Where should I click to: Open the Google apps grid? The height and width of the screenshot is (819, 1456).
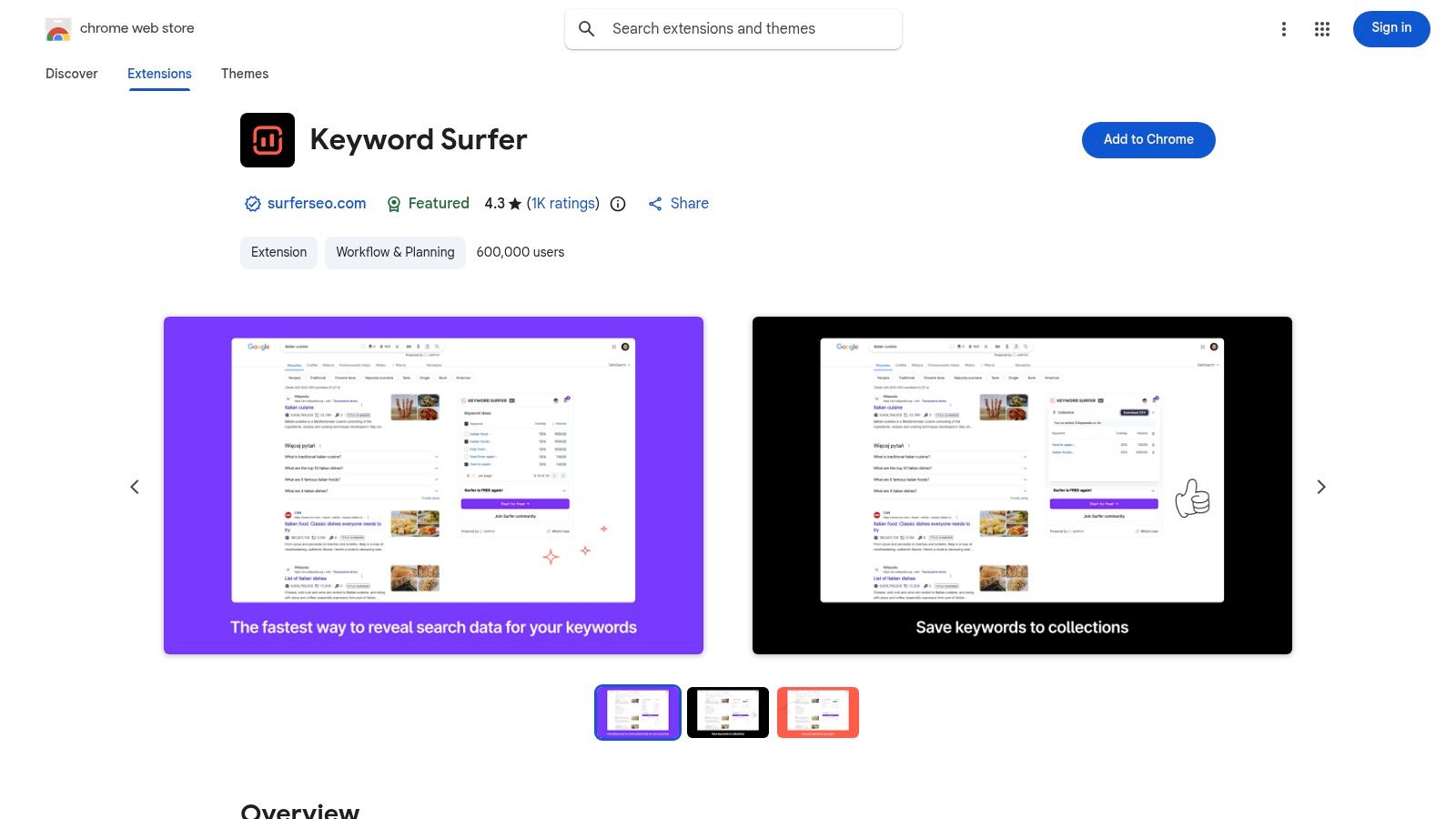(1321, 28)
